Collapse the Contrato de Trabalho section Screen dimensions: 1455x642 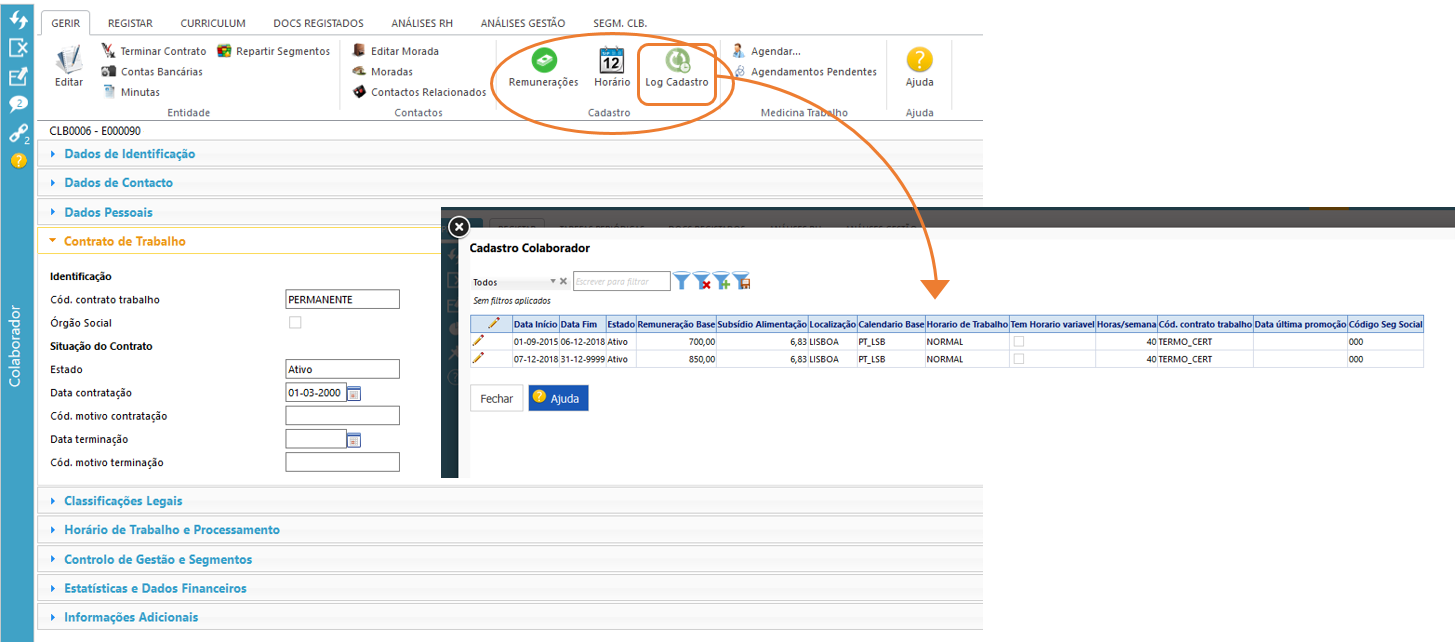coord(124,241)
